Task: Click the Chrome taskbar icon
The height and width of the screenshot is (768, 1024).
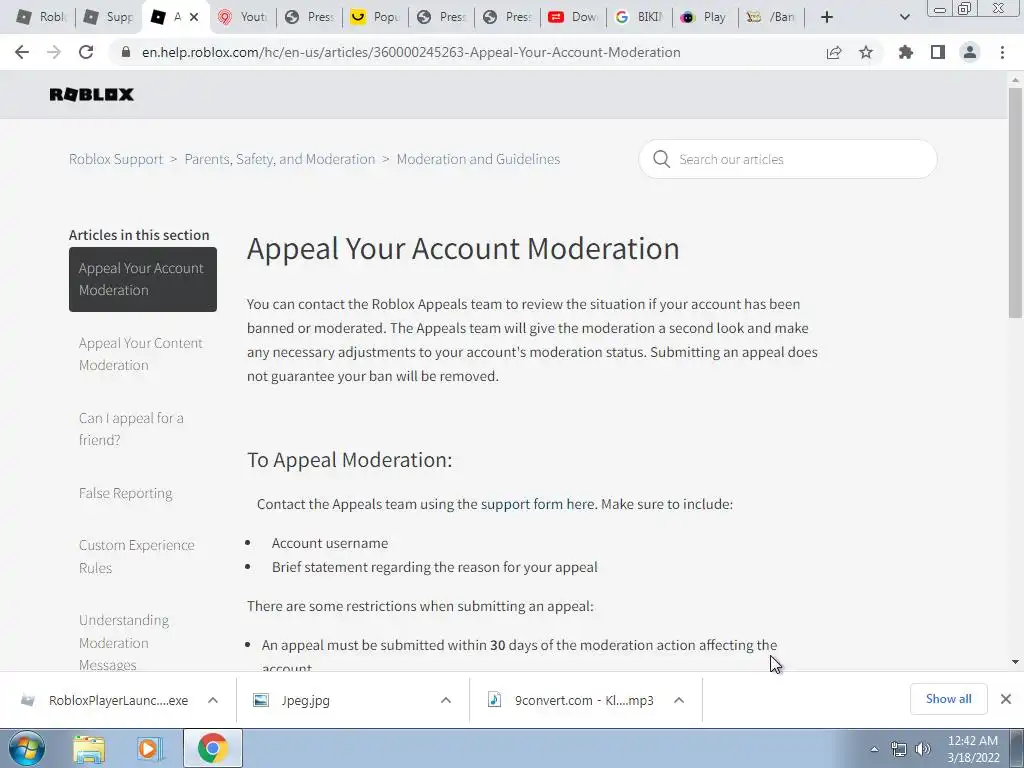Action: click(212, 748)
